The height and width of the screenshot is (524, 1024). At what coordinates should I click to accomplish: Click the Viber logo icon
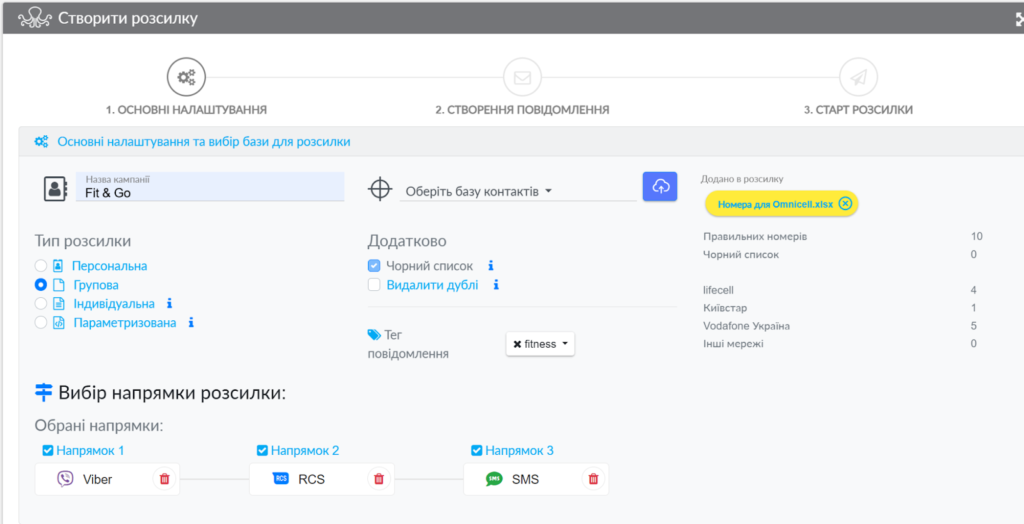pos(65,479)
